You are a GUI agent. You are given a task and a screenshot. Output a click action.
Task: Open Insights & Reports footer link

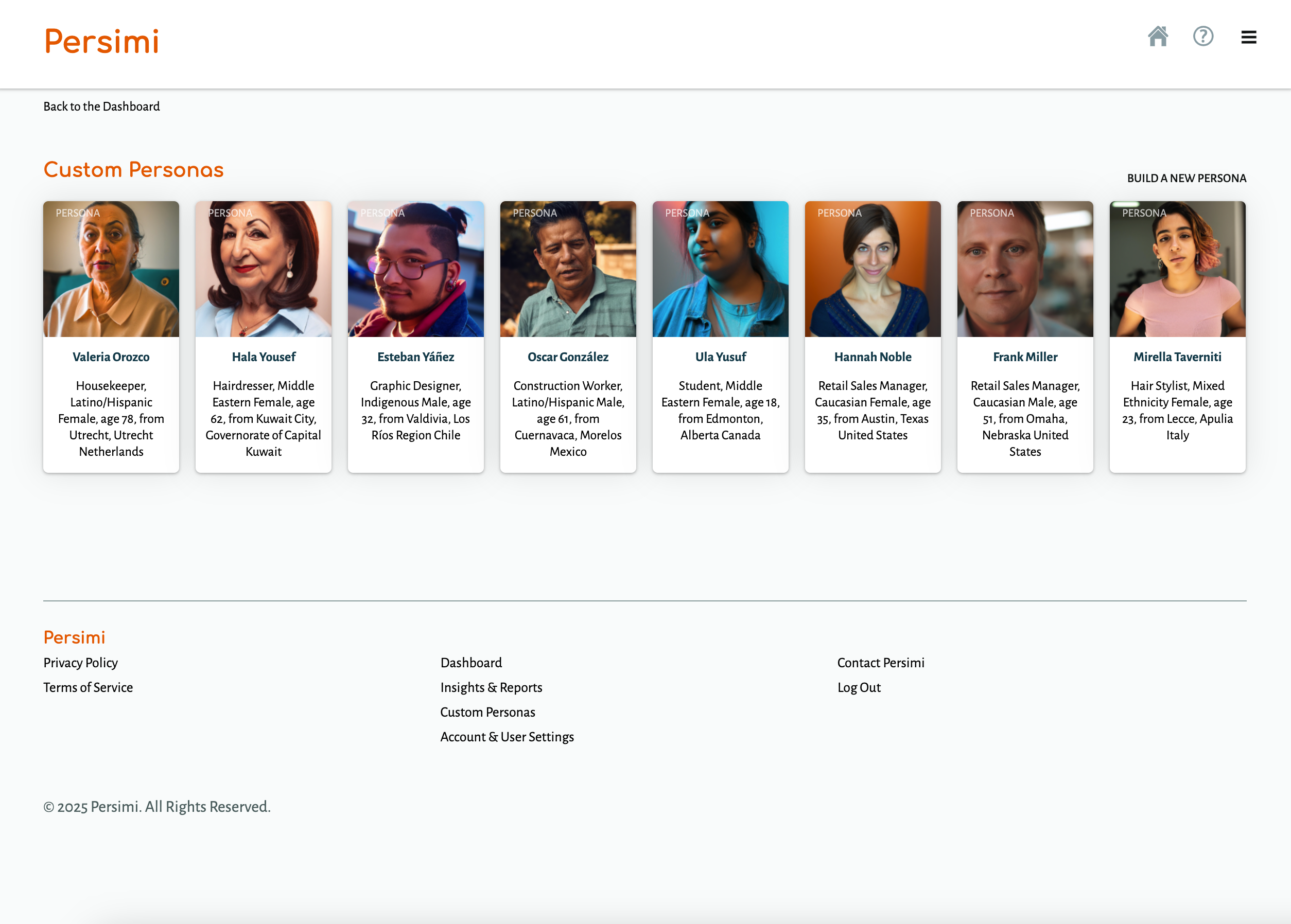coord(491,687)
